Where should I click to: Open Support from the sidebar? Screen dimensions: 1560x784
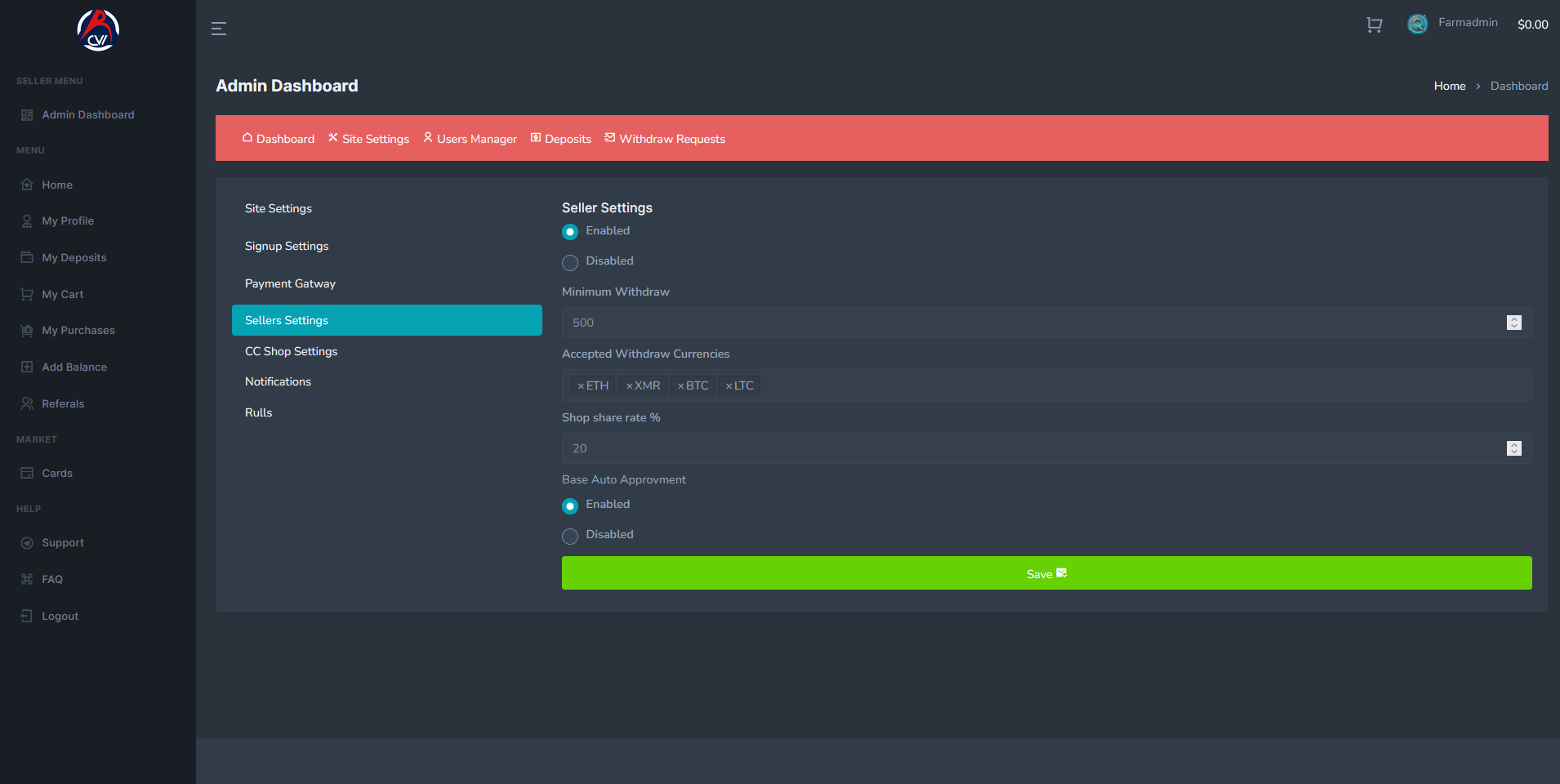(63, 543)
